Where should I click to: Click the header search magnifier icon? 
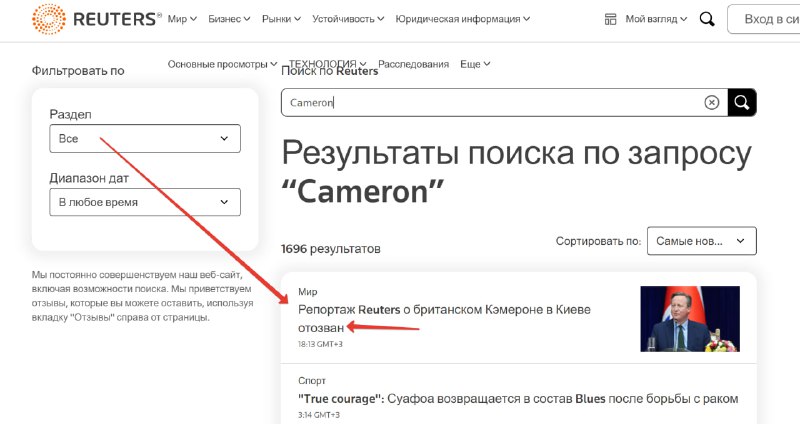707,19
